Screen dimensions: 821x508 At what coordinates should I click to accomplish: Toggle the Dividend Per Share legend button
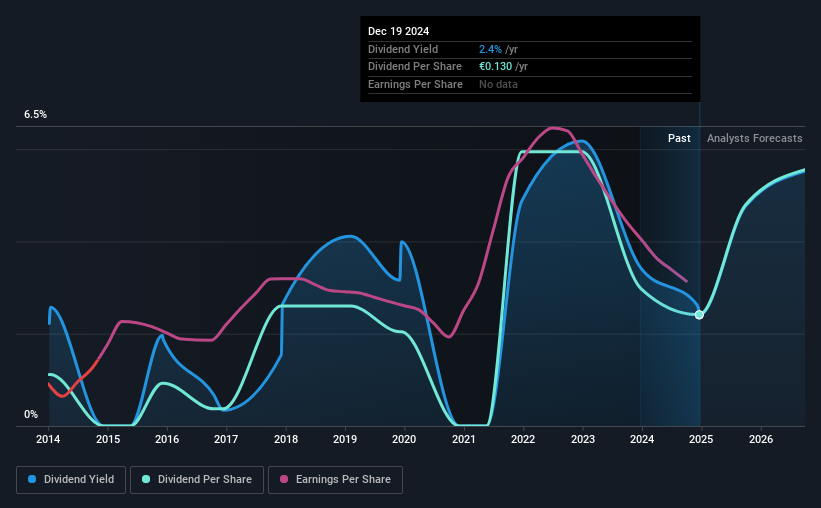[197, 480]
